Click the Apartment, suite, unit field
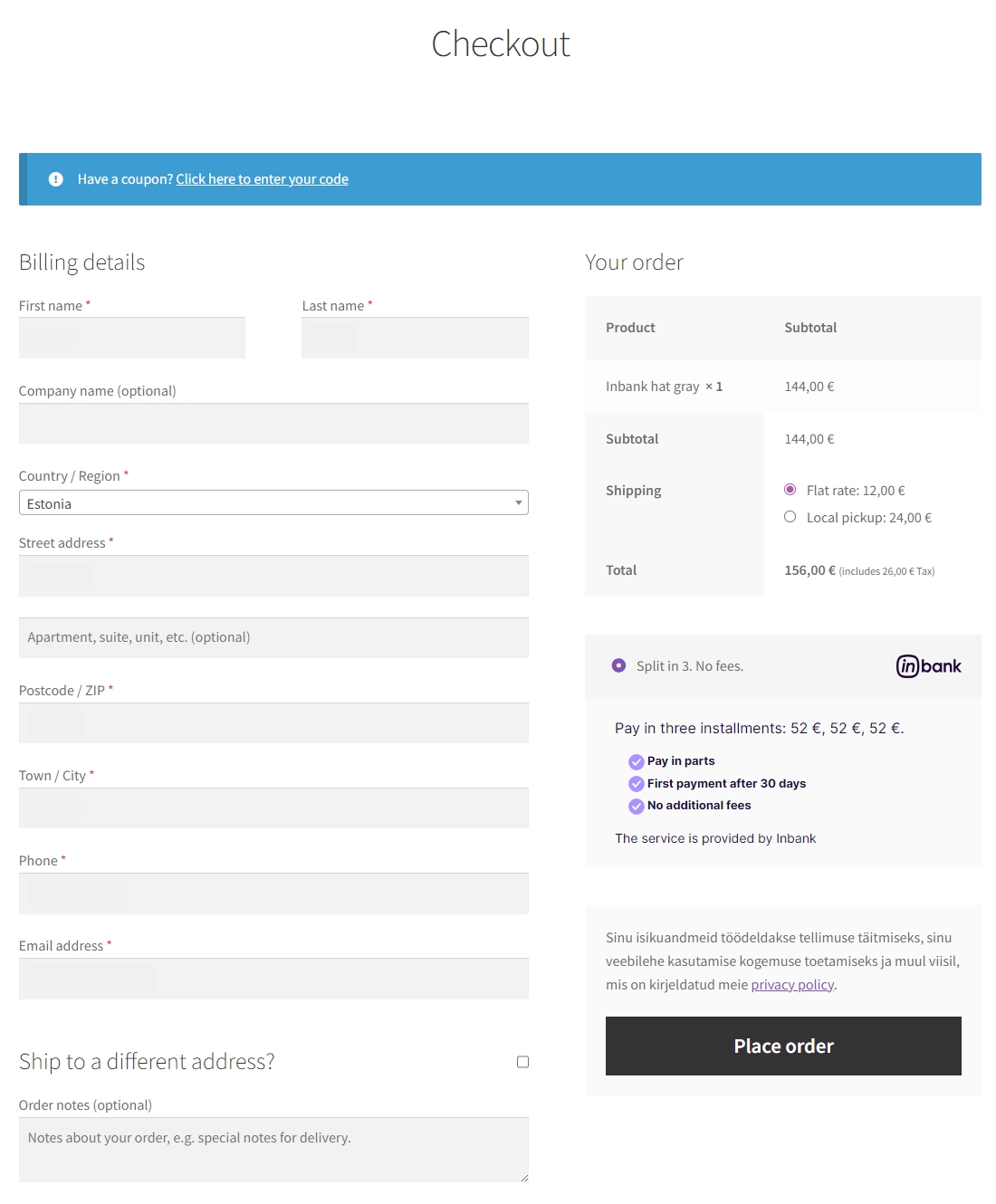996x1204 pixels. [x=273, y=637]
